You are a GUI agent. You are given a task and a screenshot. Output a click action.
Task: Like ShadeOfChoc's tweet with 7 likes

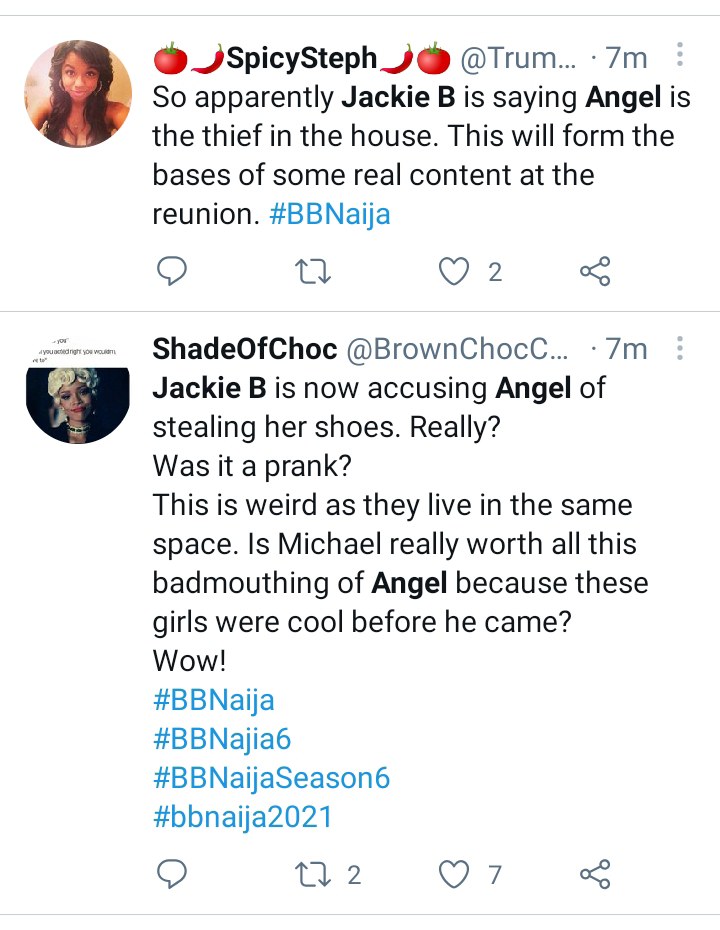tap(455, 875)
